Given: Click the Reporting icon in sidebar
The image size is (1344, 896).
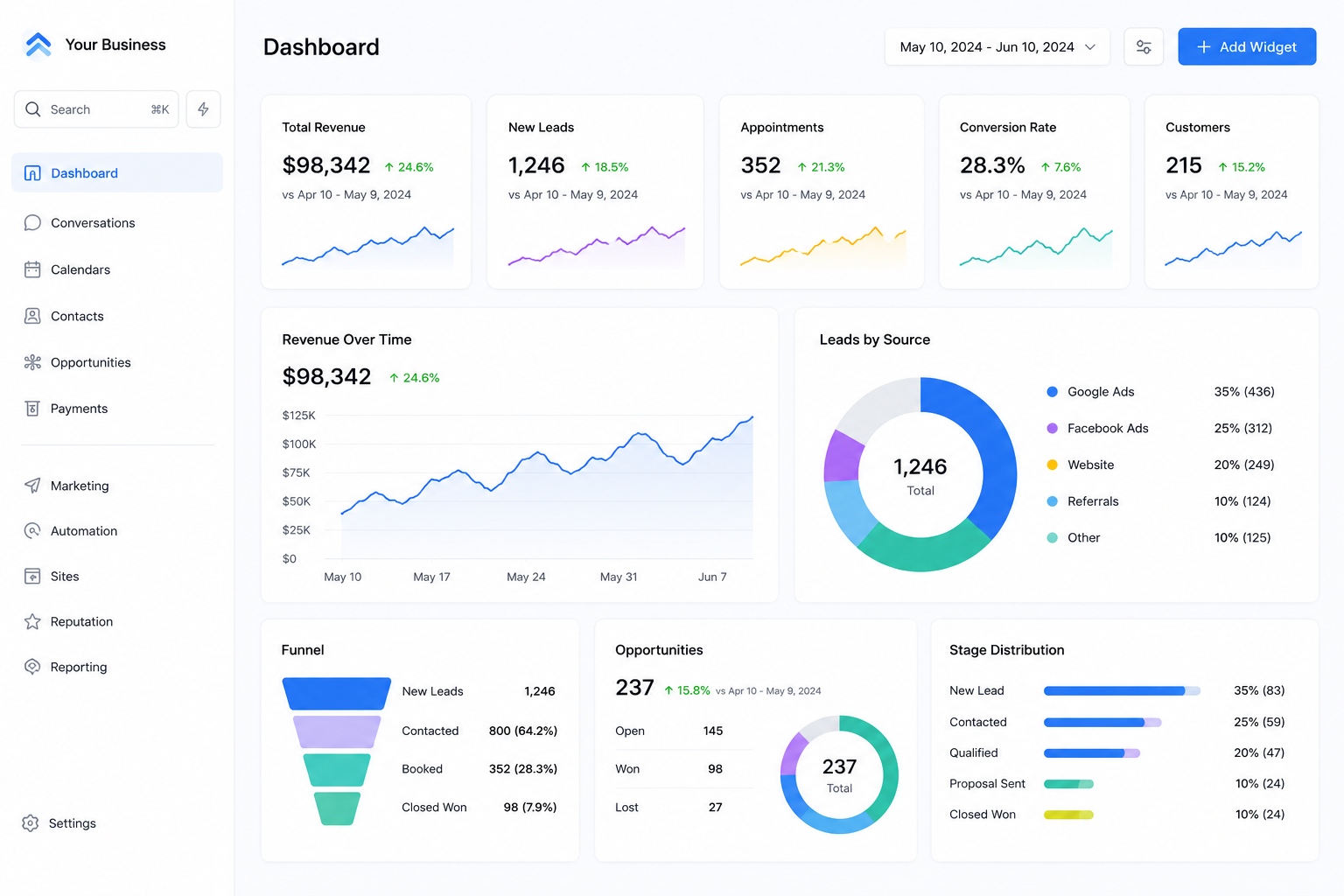Looking at the screenshot, I should [x=32, y=667].
